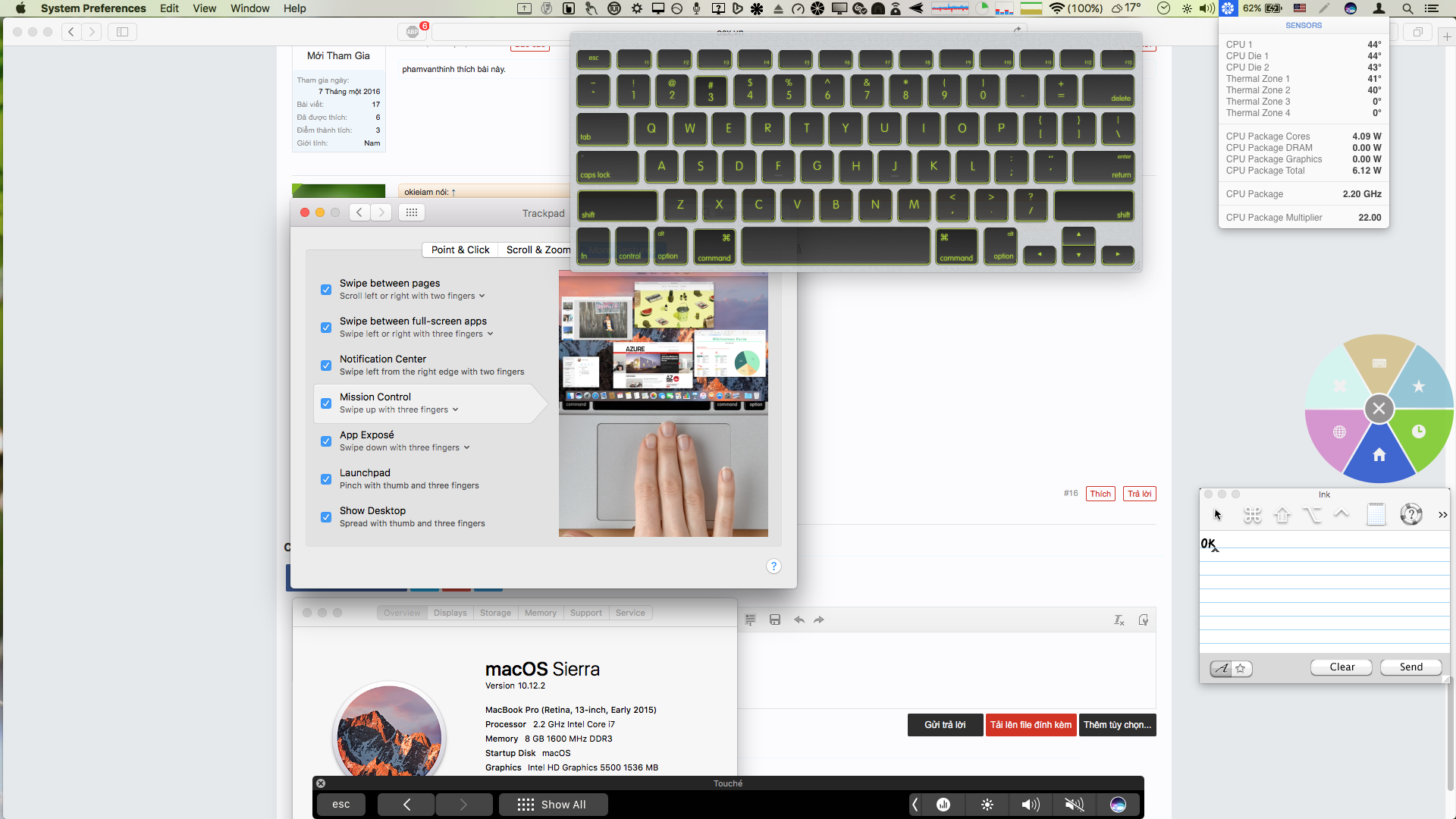This screenshot has width=1456, height=819.
Task: Click the star favorite icon in color wheel
Action: tap(1417, 386)
